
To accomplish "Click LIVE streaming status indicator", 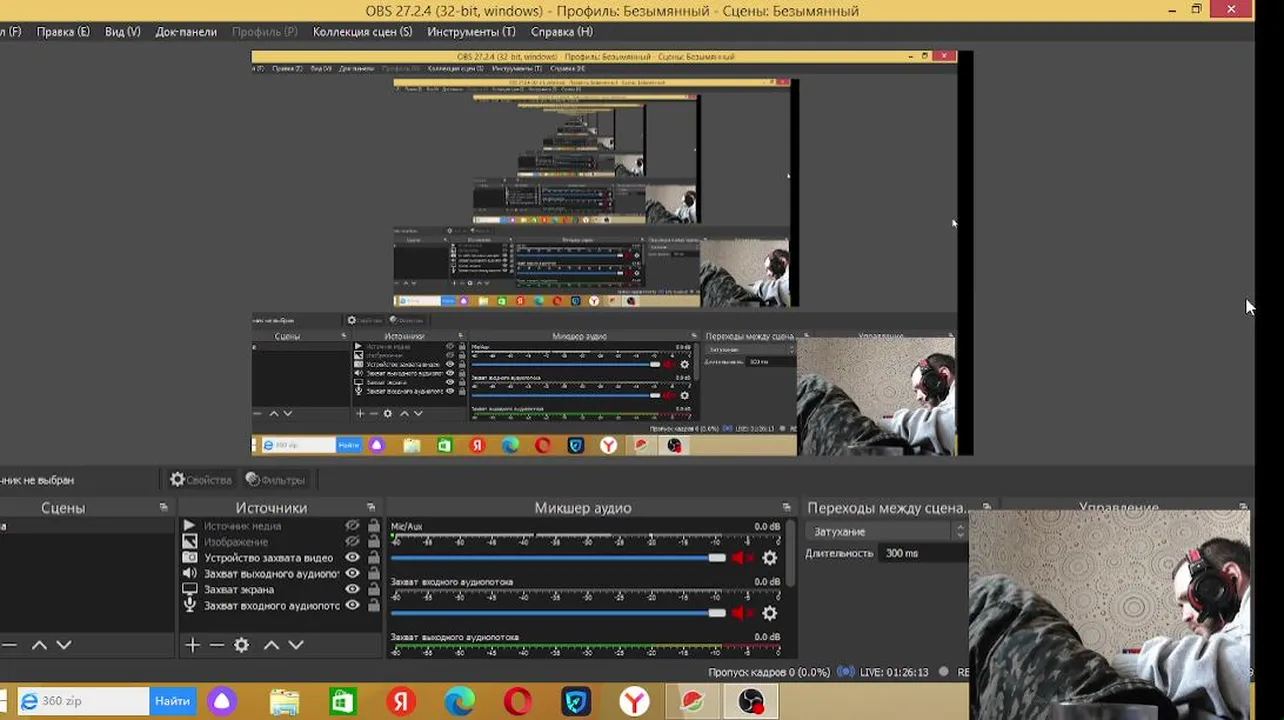I will (883, 672).
